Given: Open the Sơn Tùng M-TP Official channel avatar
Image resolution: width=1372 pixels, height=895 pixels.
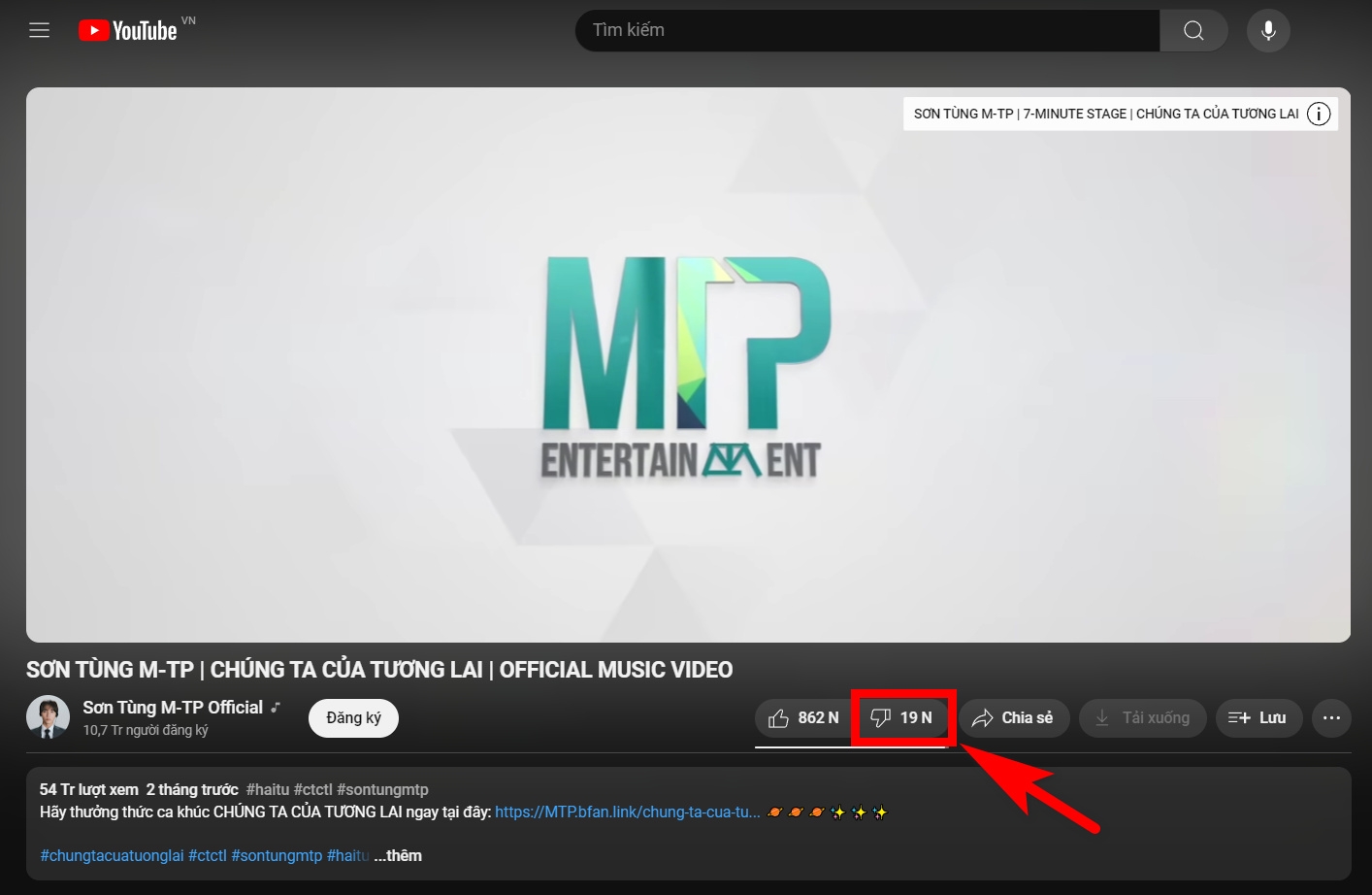Looking at the screenshot, I should pos(48,717).
